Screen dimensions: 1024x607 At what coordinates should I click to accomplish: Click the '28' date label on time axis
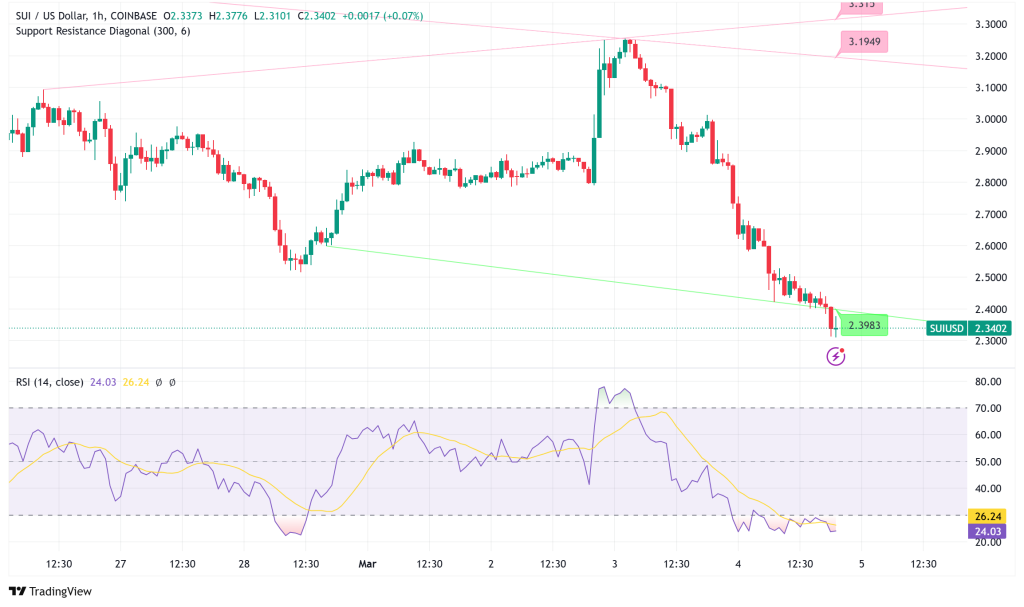point(244,564)
